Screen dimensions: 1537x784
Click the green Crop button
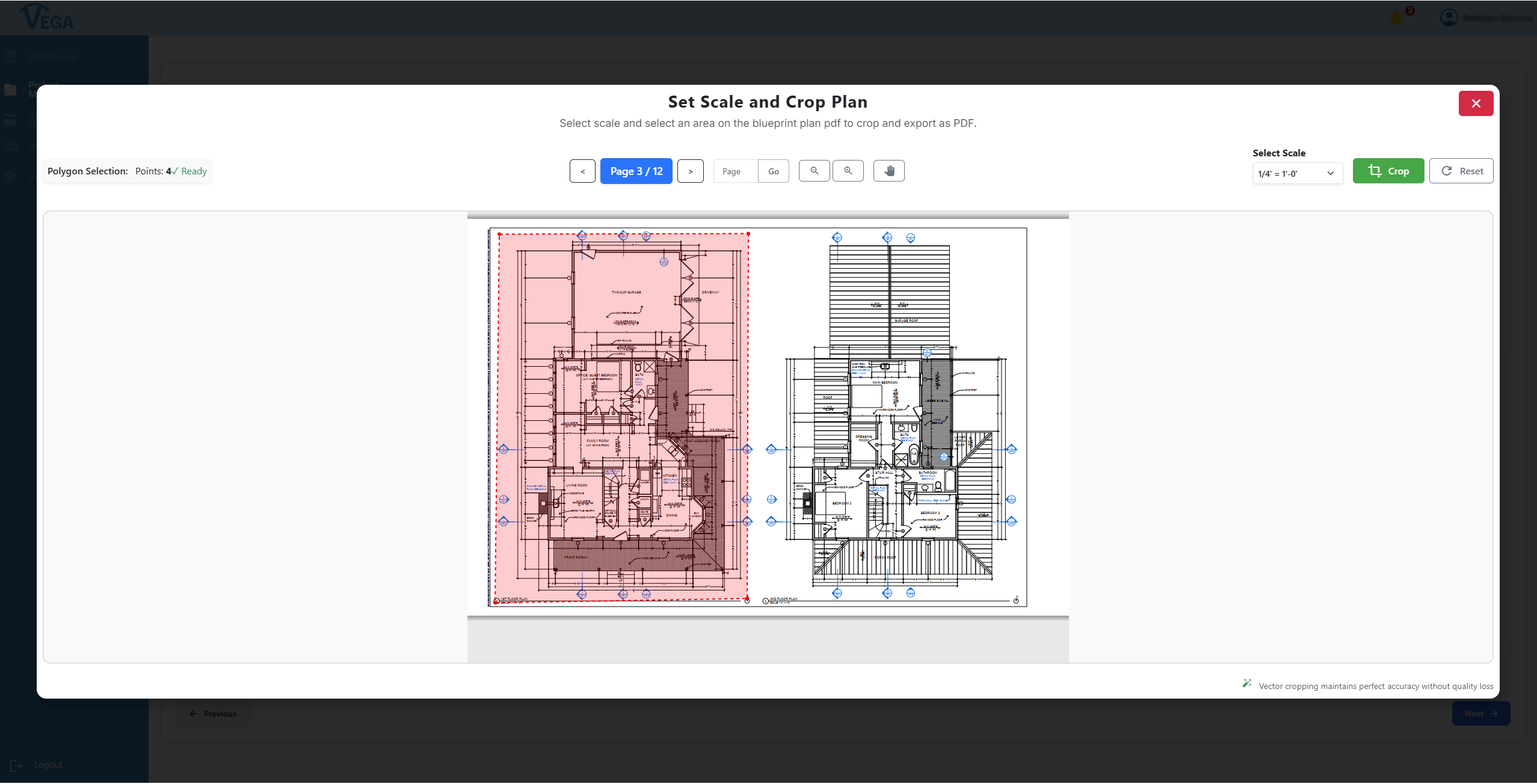1388,171
